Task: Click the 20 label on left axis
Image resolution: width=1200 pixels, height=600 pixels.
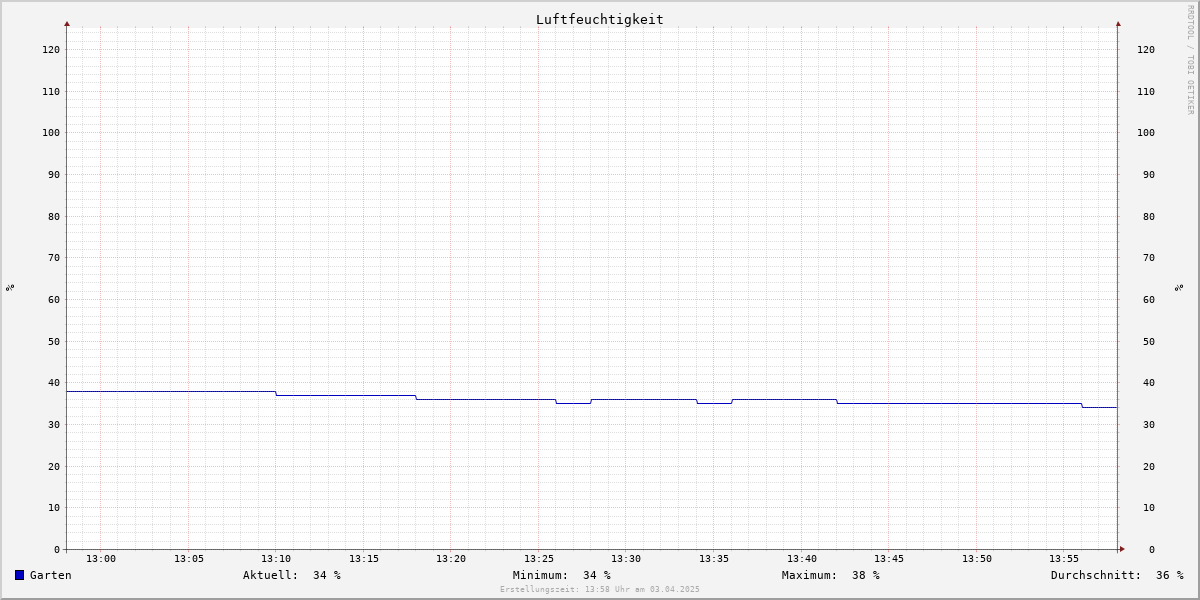Action: pyautogui.click(x=54, y=466)
